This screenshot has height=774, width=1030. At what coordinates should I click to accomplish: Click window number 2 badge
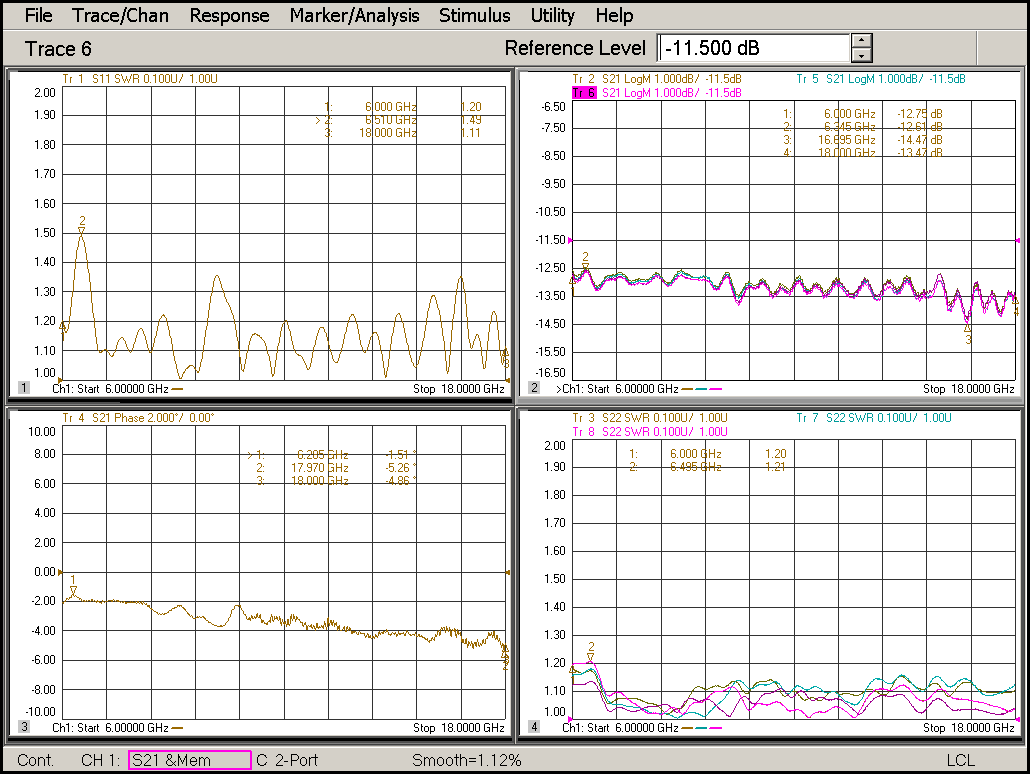pos(534,388)
